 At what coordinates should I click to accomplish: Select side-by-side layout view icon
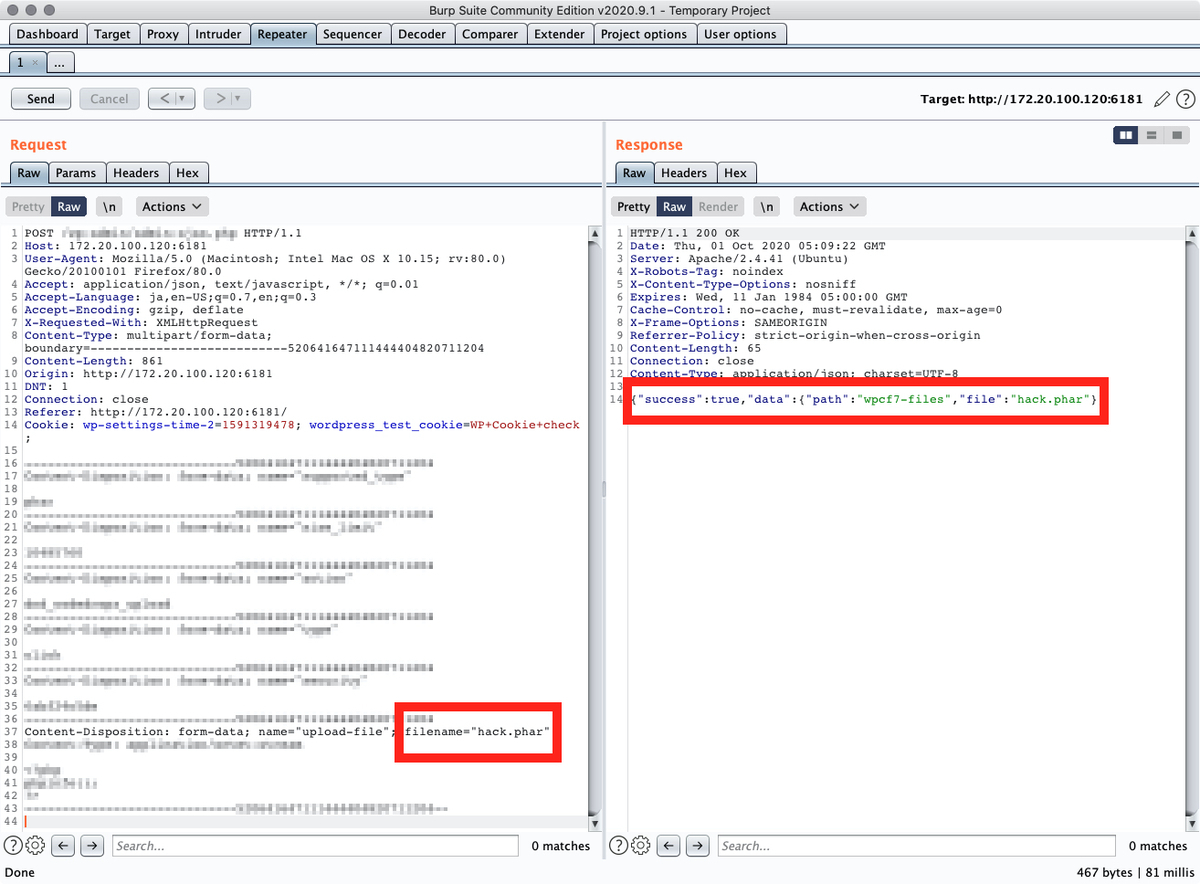1126,135
